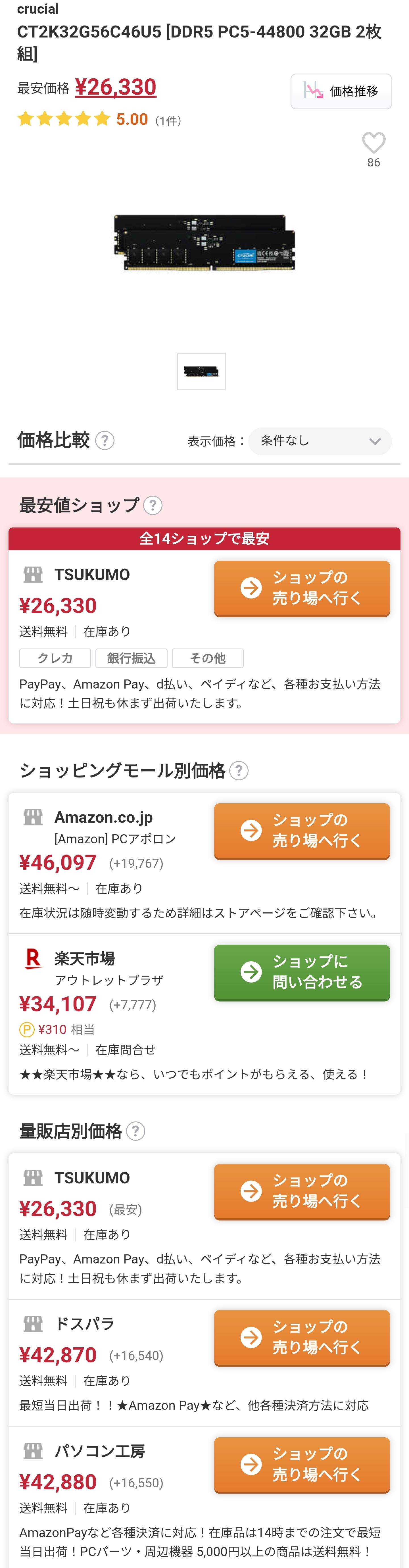Click the help icon beside ショッピングモール別価格
This screenshot has height=1568, width=409.
pyautogui.click(x=239, y=771)
